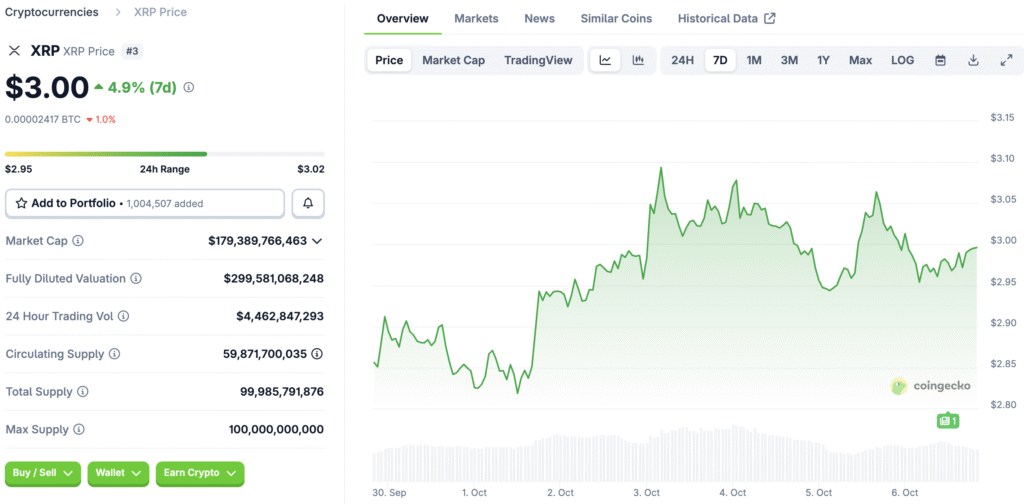Viewport: 1024px width, 504px height.
Task: Click the price alert bell icon
Action: [x=308, y=203]
